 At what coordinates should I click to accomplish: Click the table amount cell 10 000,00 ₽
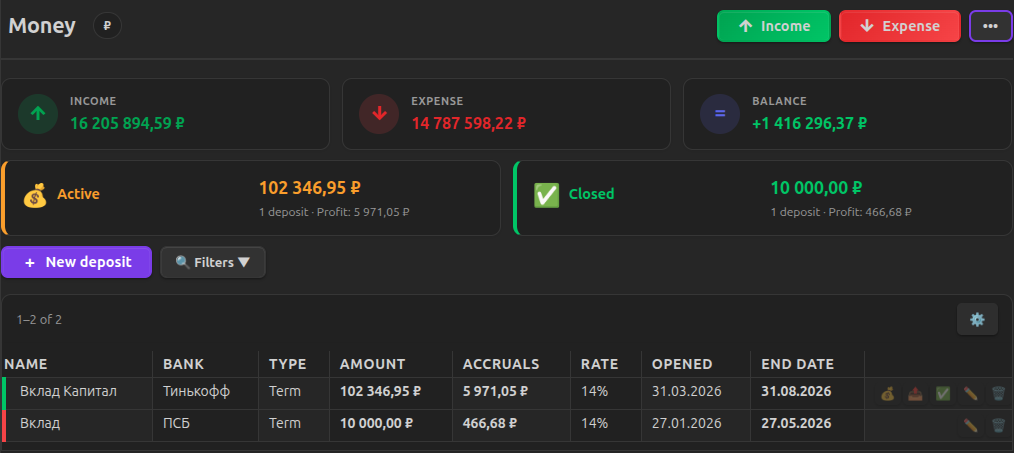pos(377,423)
